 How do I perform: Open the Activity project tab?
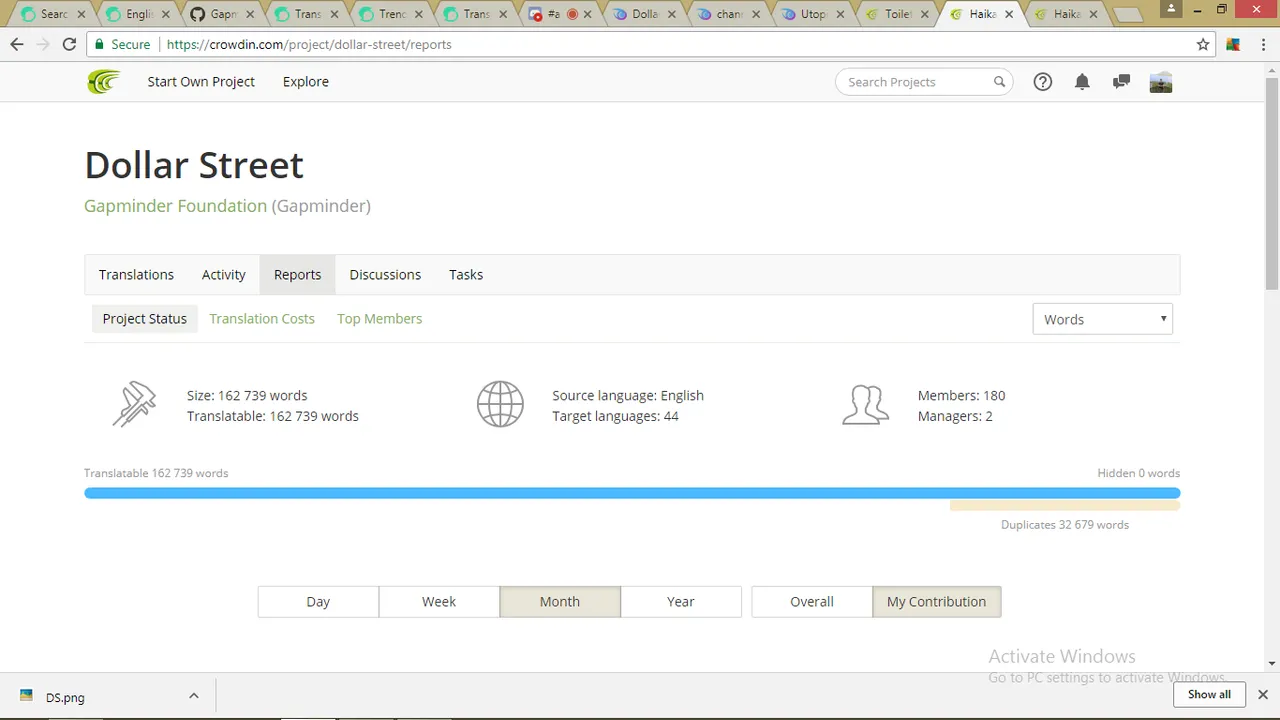click(224, 275)
